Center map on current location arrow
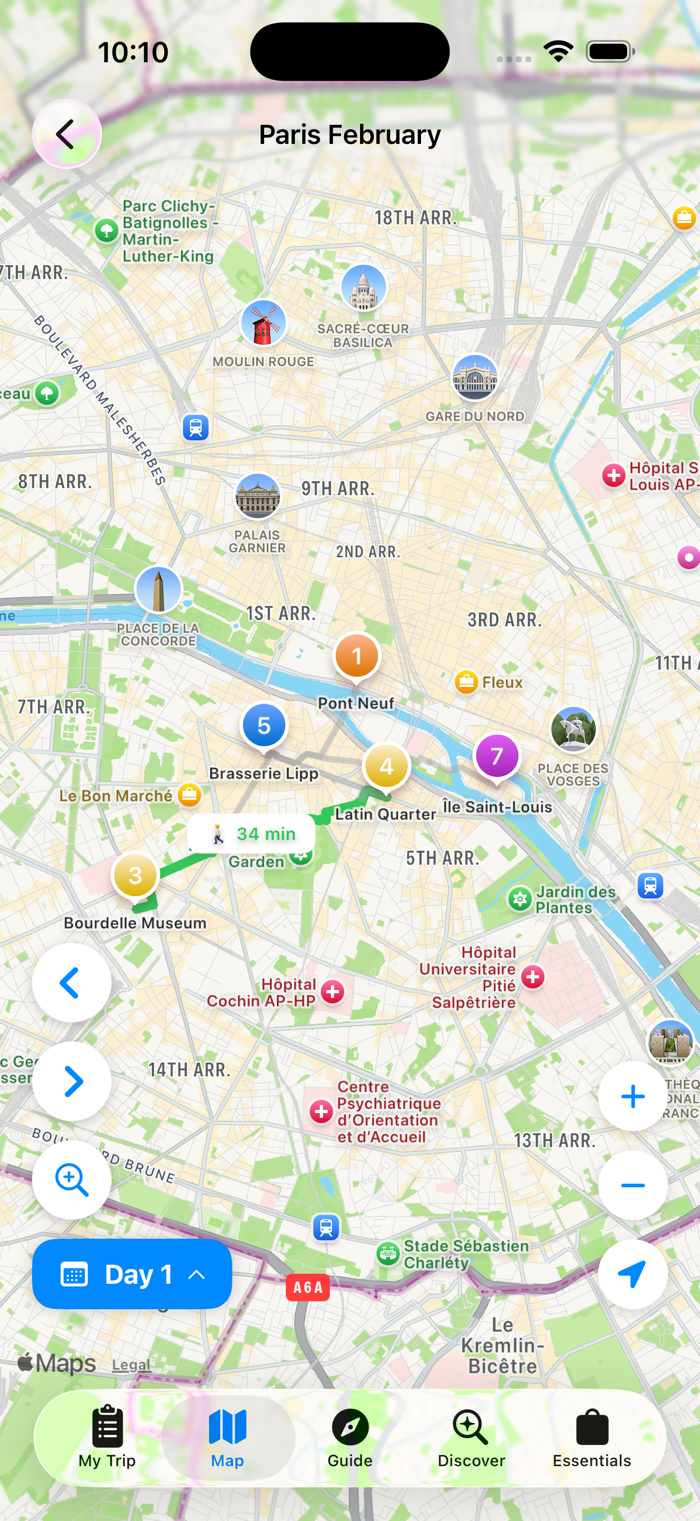 click(632, 1274)
